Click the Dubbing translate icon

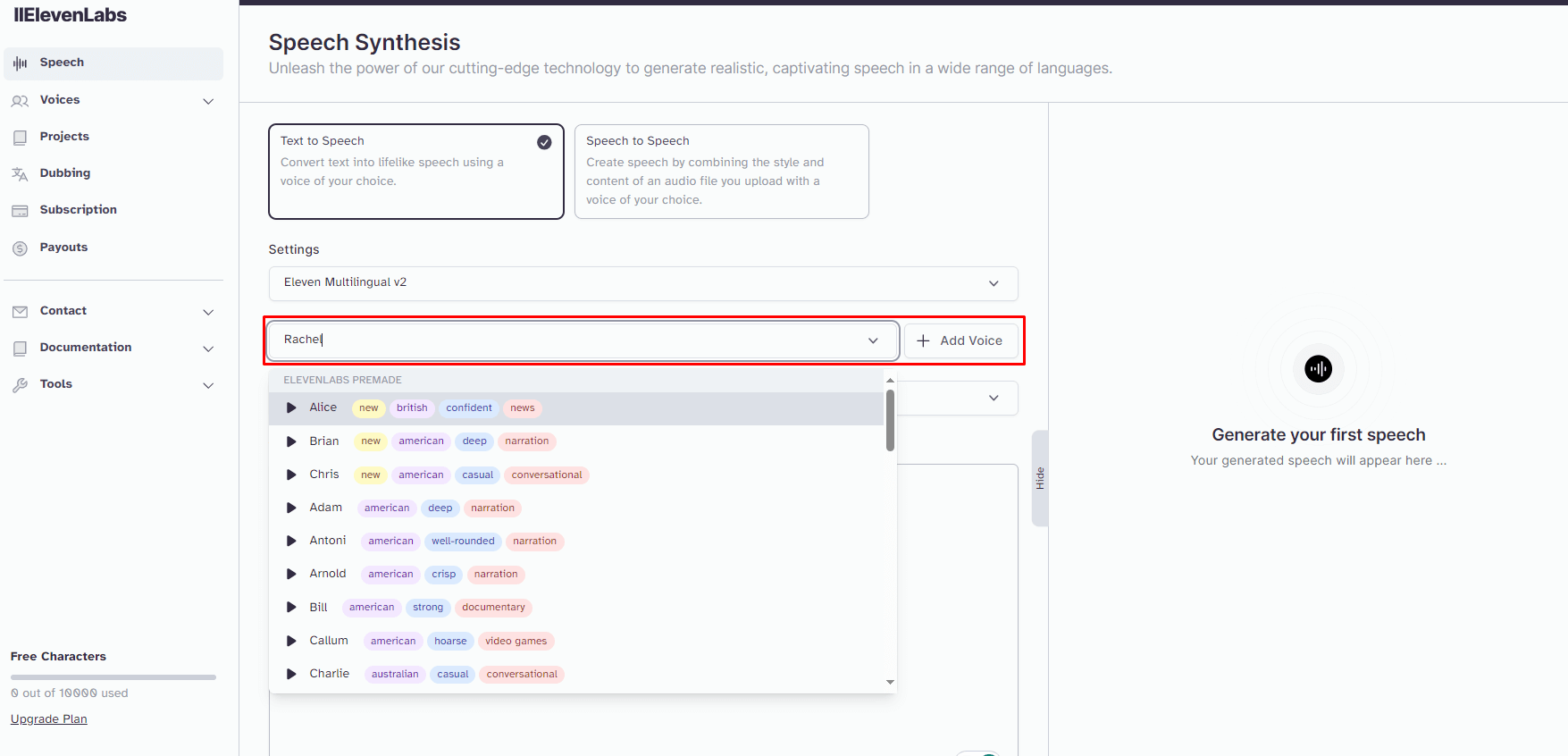pyautogui.click(x=21, y=174)
